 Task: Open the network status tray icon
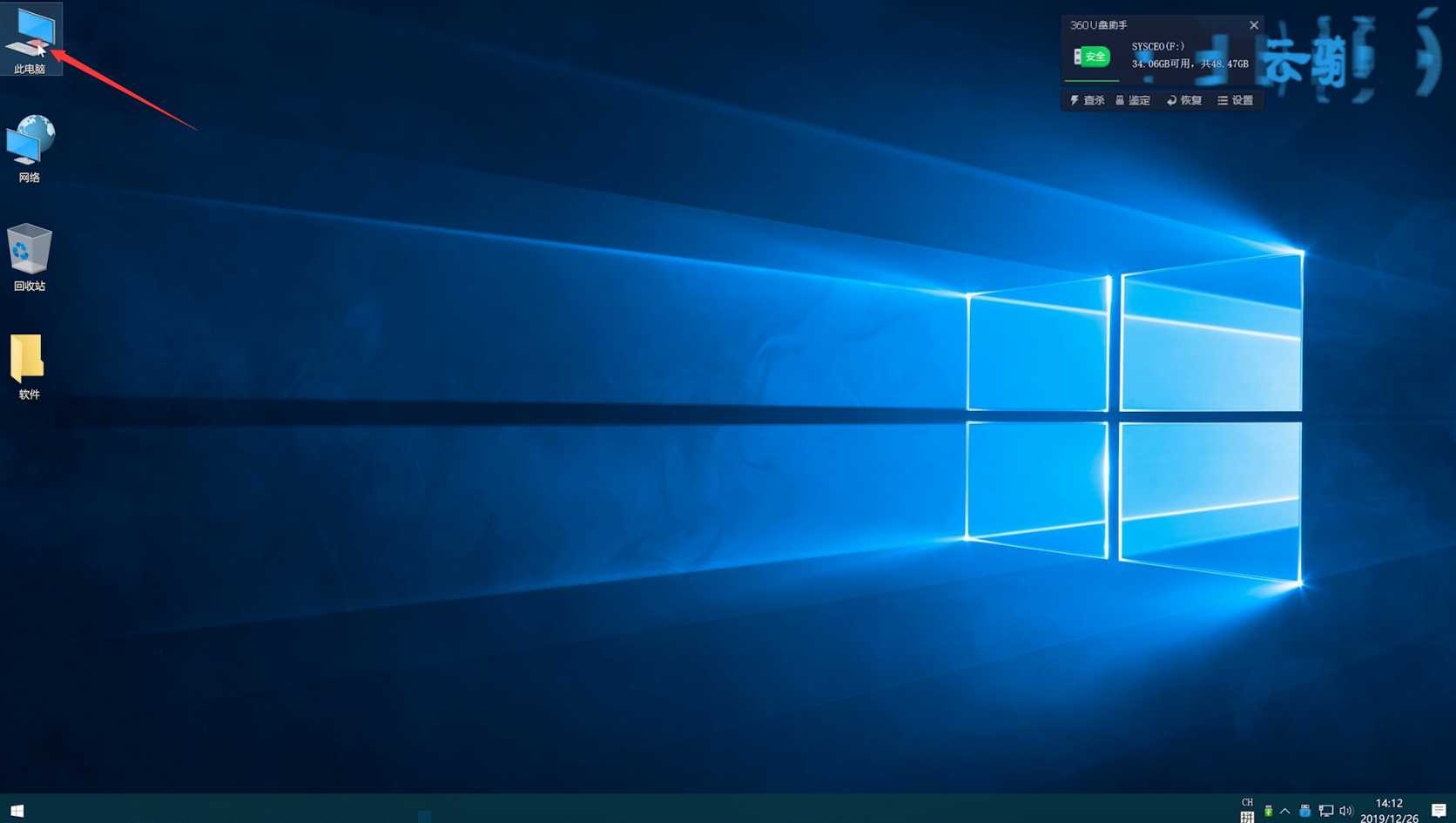[1326, 811]
